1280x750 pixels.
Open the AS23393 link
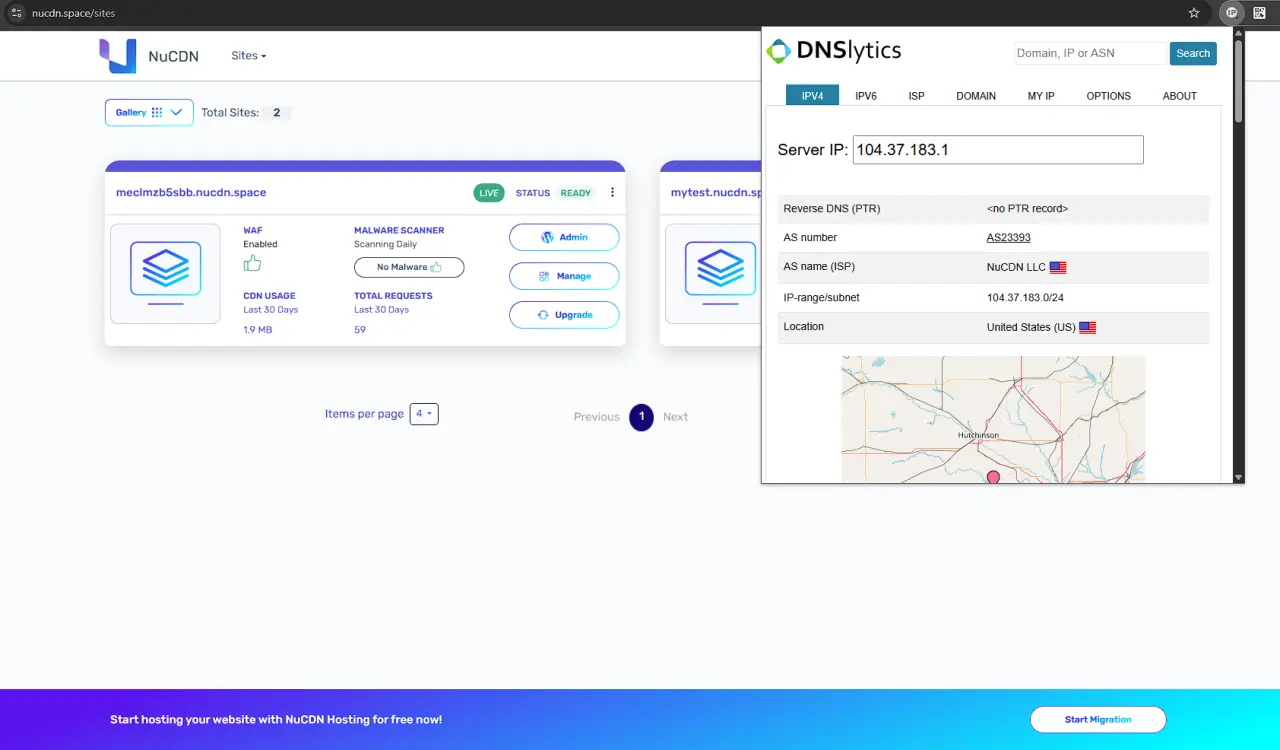[x=1008, y=238]
